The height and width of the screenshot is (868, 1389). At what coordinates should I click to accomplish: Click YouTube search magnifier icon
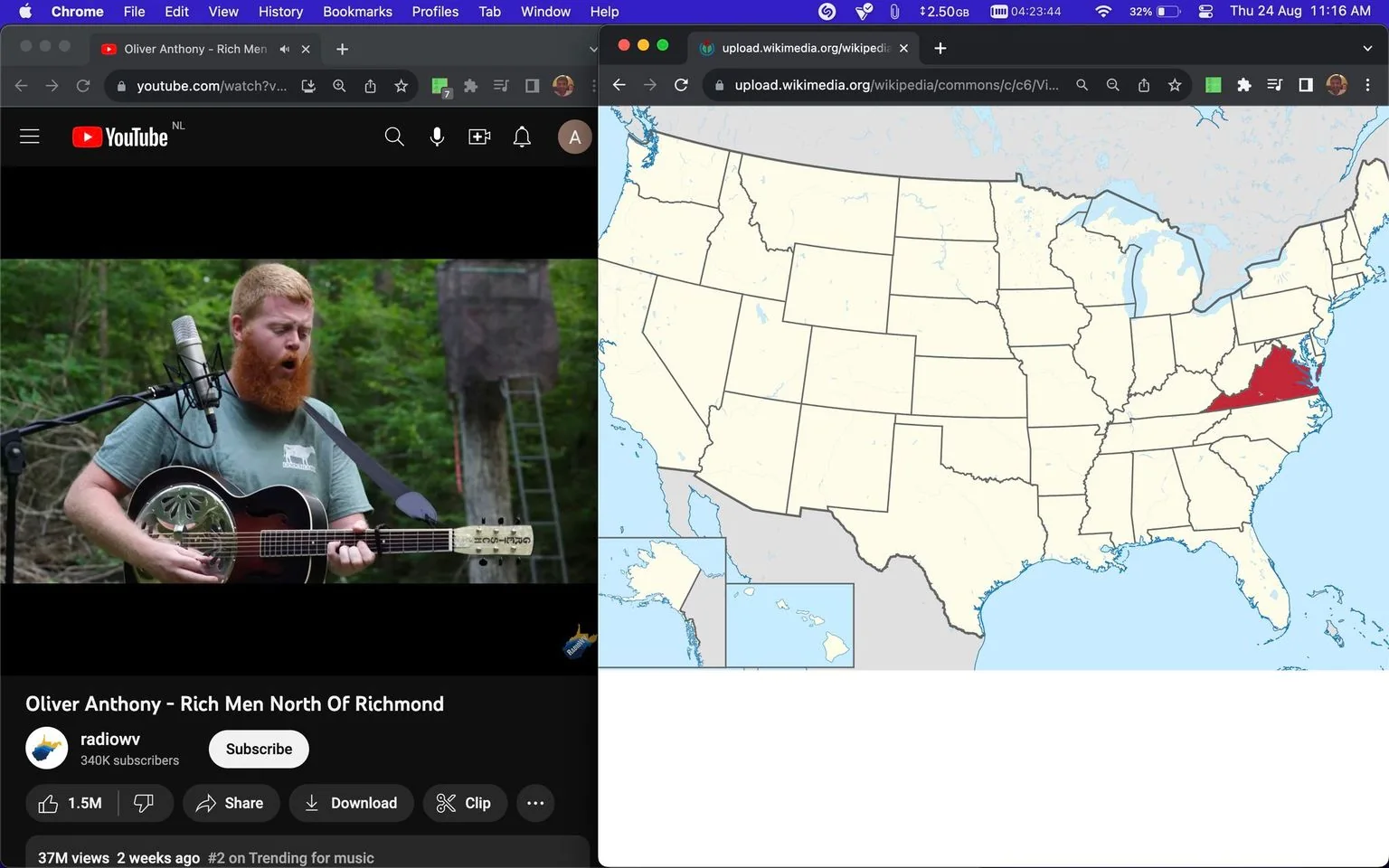click(x=394, y=137)
